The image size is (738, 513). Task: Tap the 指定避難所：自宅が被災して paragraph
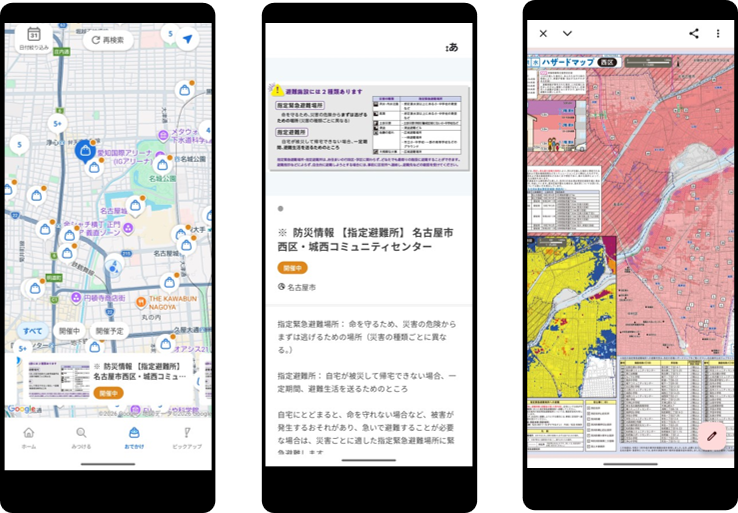367,383
